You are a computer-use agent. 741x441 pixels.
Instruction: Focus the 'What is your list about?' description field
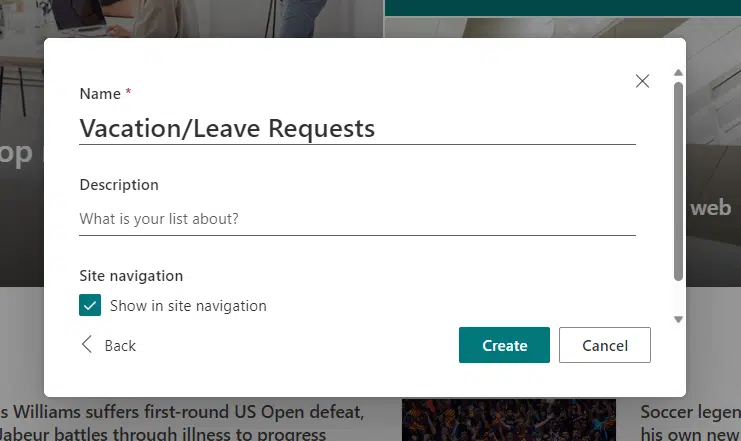[357, 219]
